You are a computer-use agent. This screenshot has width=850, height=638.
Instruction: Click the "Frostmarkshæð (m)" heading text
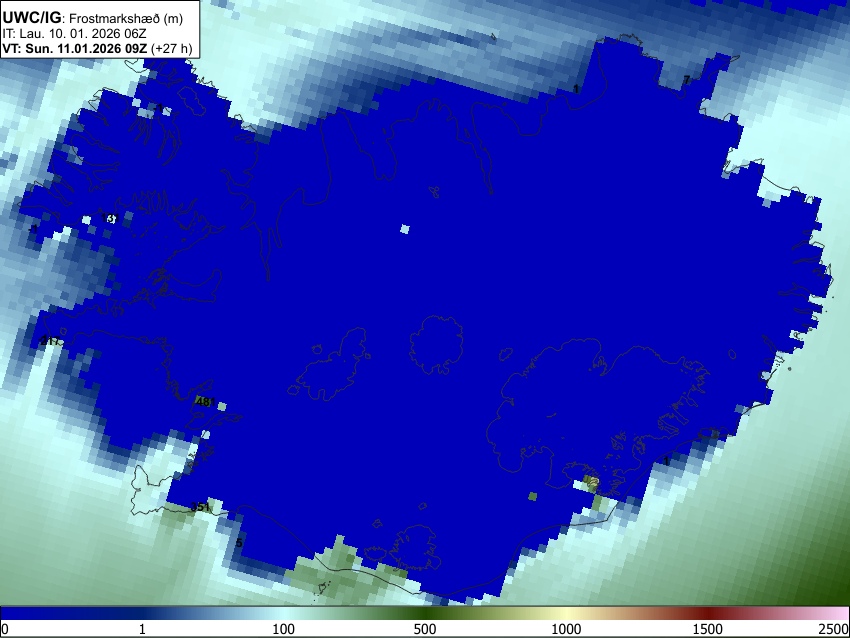[126, 19]
